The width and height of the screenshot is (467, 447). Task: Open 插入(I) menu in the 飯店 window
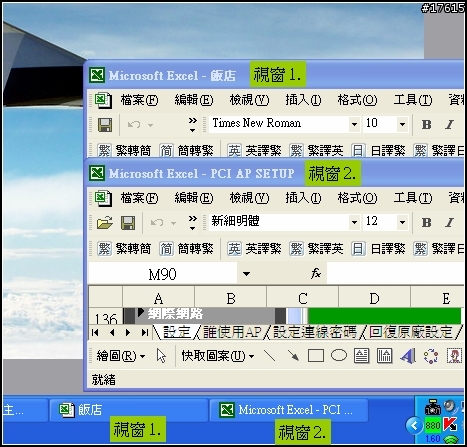[x=303, y=100]
